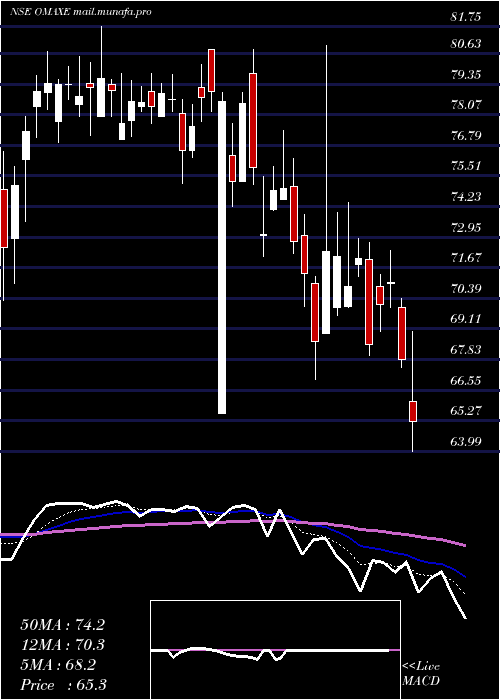
Task: Click the 79.35 price axis label
Action: point(466,74)
